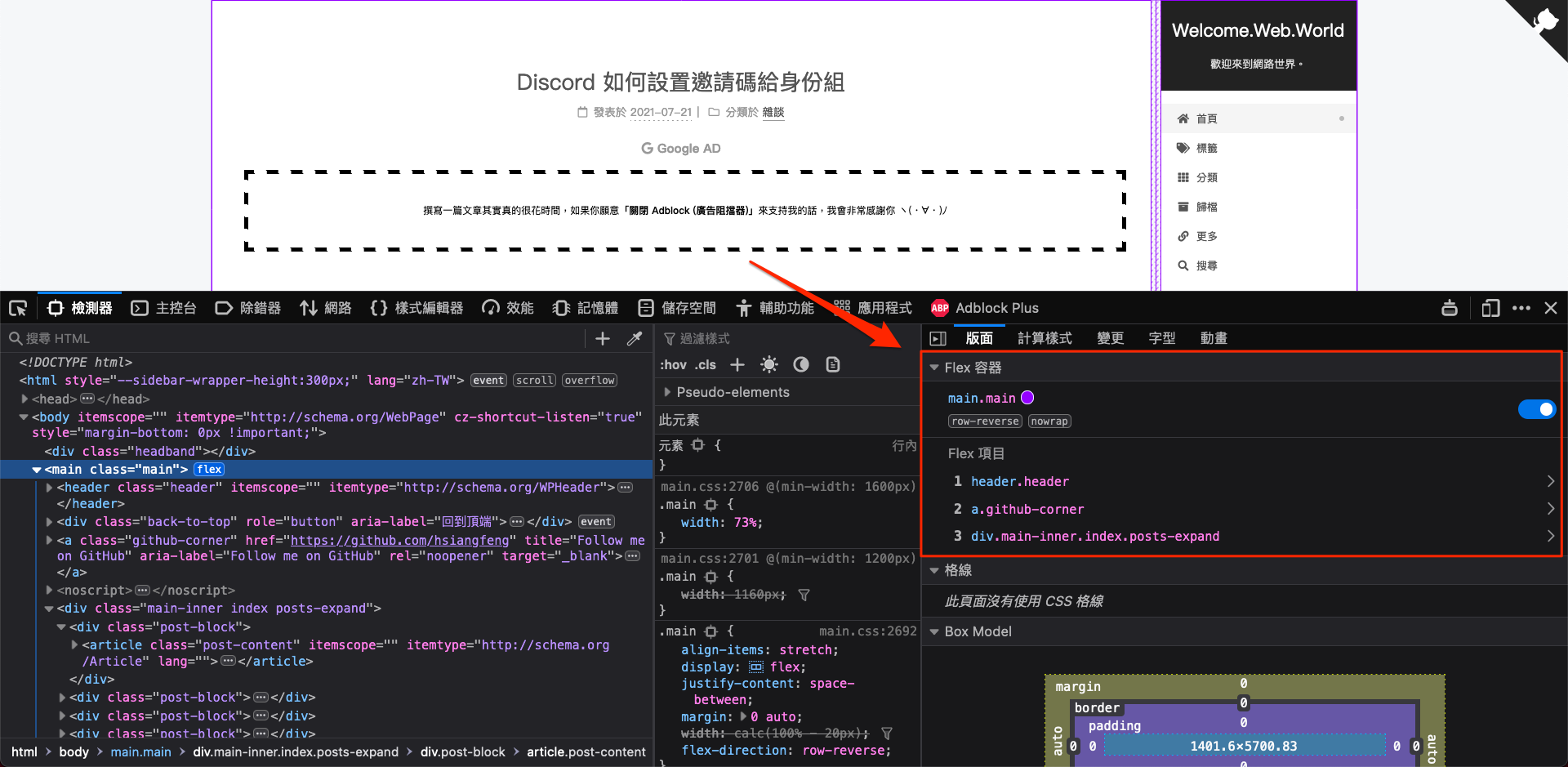
Task: Toggle light color scheme simulation icon
Action: (768, 364)
